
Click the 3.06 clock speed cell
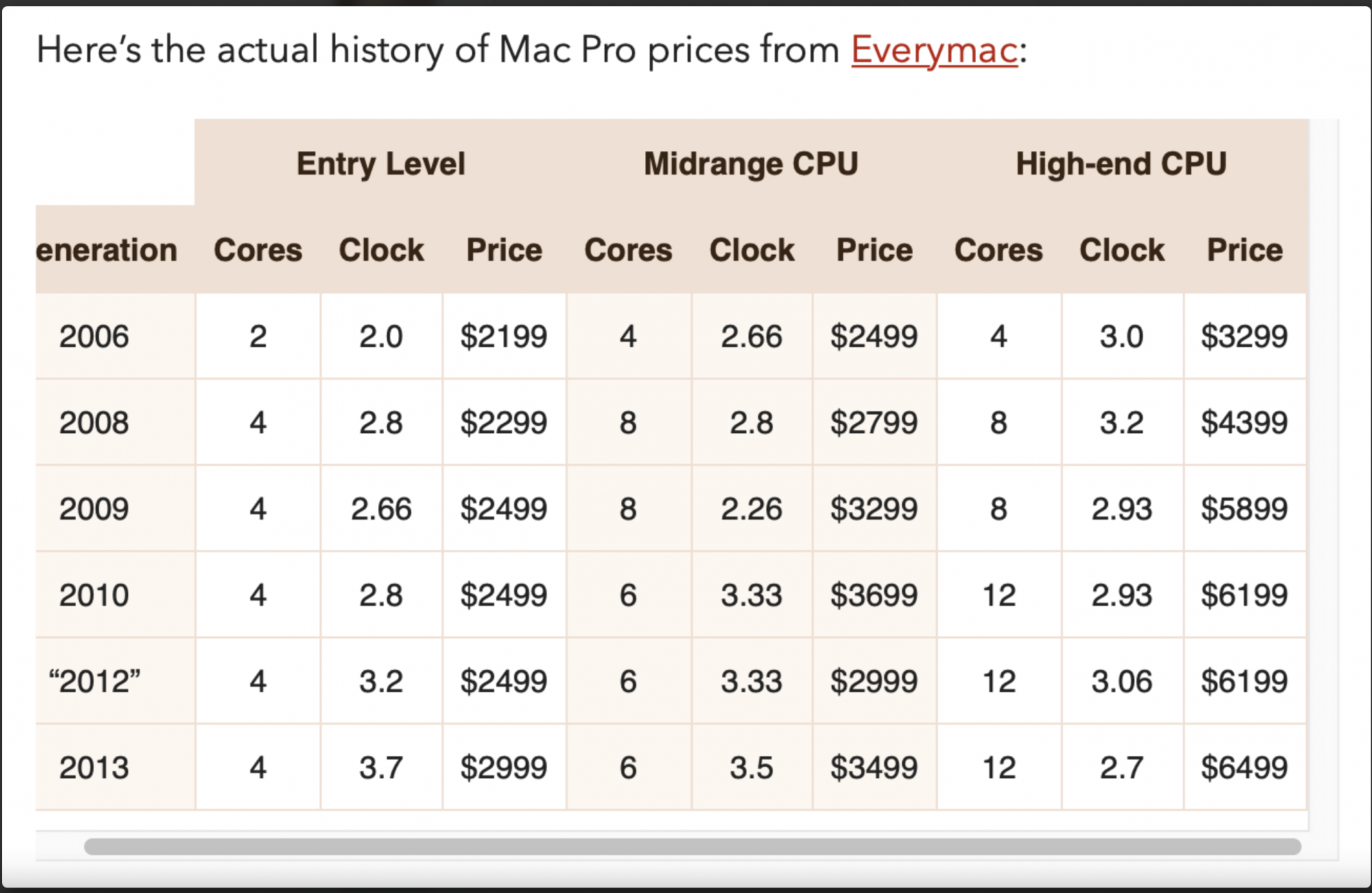(1122, 682)
